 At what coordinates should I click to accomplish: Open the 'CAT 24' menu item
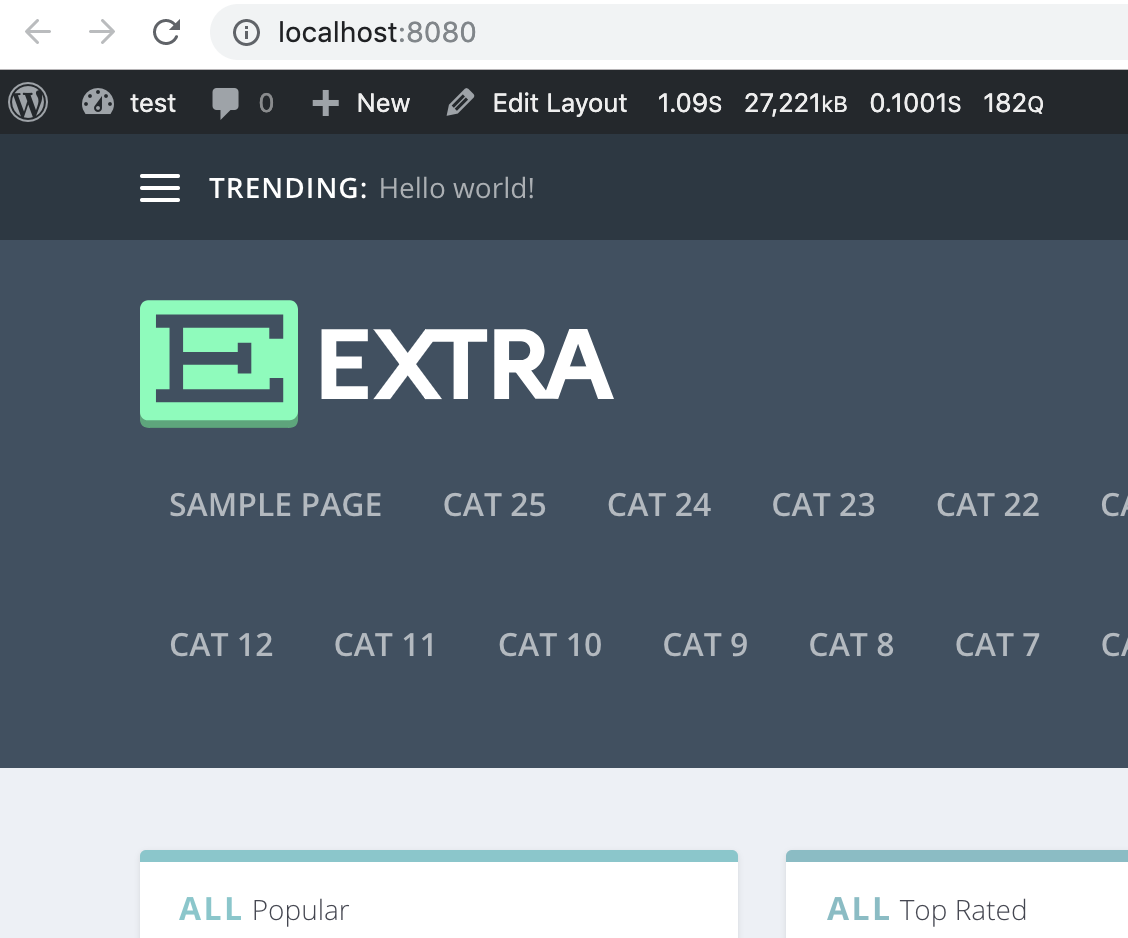659,505
